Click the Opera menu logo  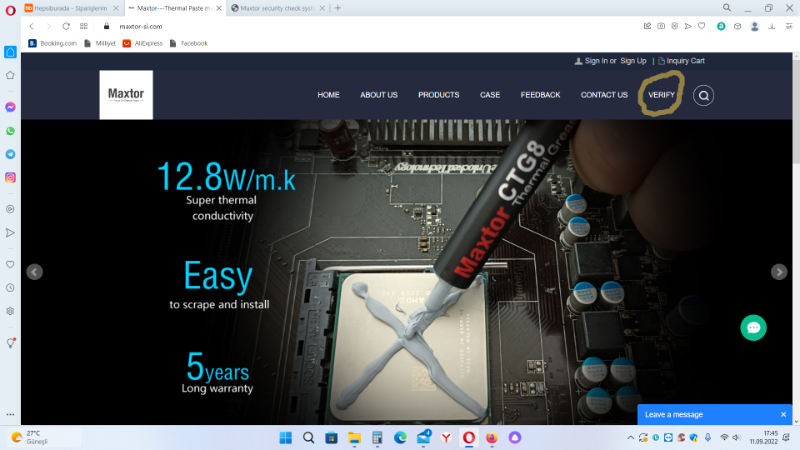(10, 10)
